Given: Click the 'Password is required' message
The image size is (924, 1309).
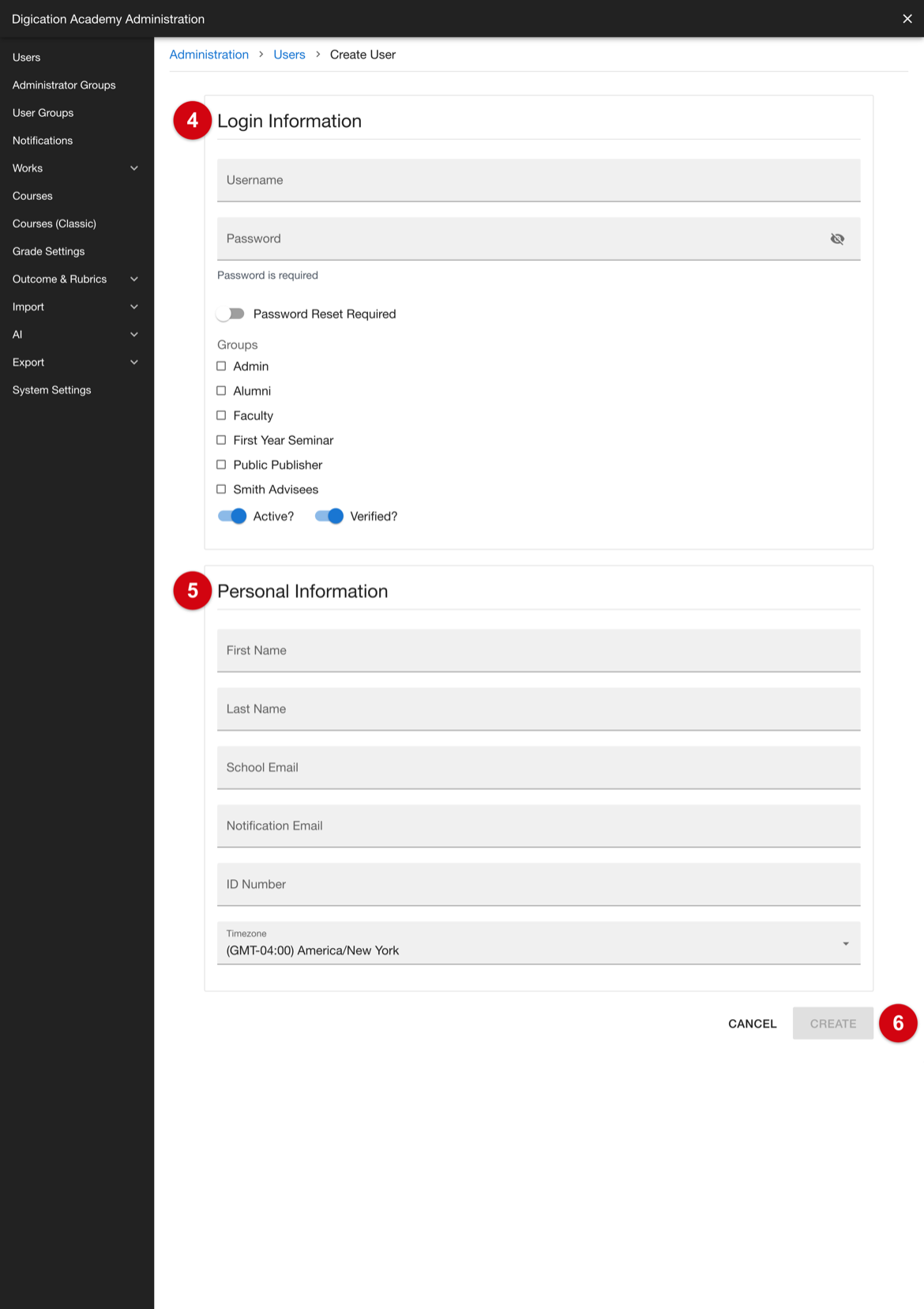Looking at the screenshot, I should click(268, 275).
